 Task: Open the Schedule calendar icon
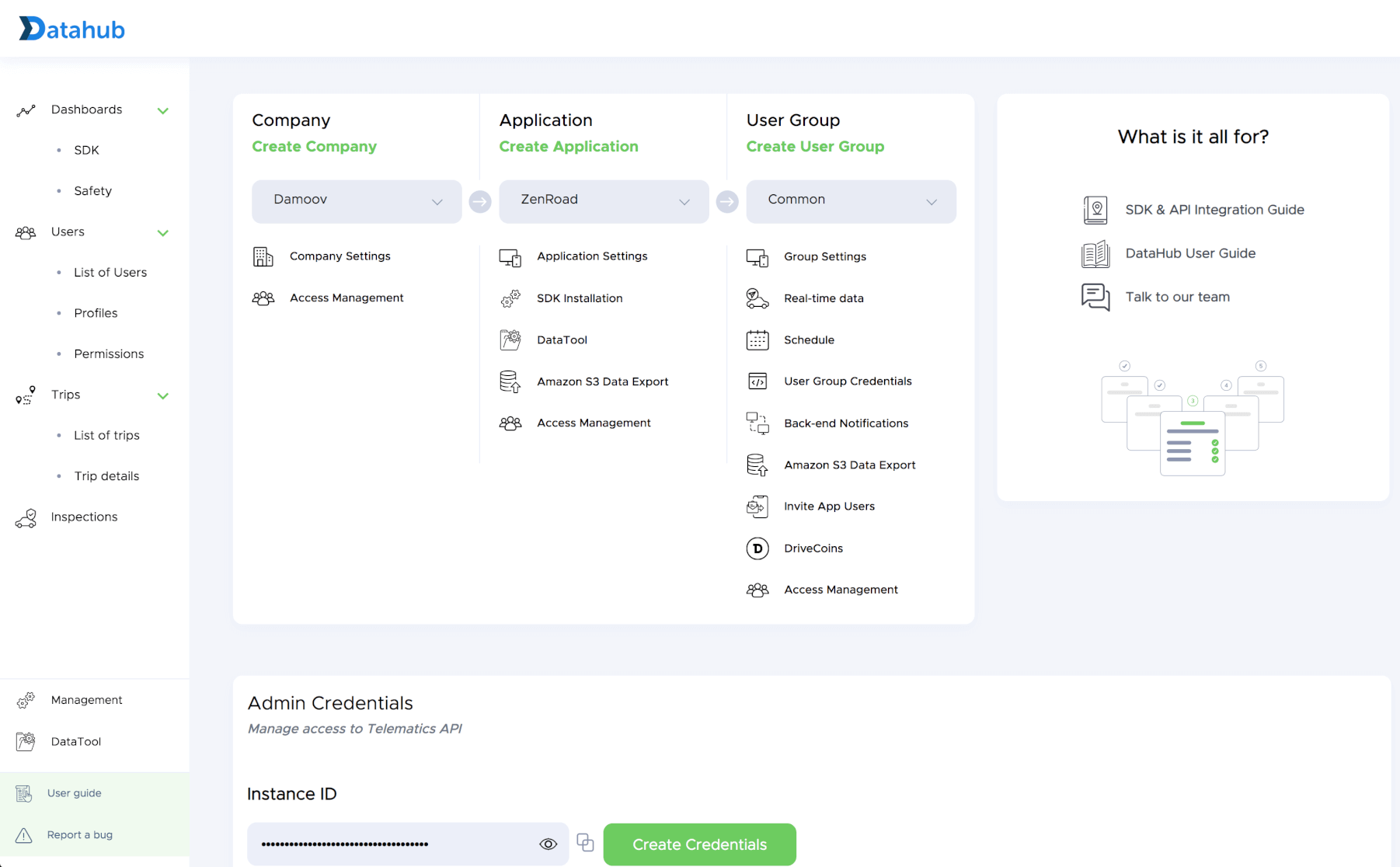pyautogui.click(x=756, y=339)
